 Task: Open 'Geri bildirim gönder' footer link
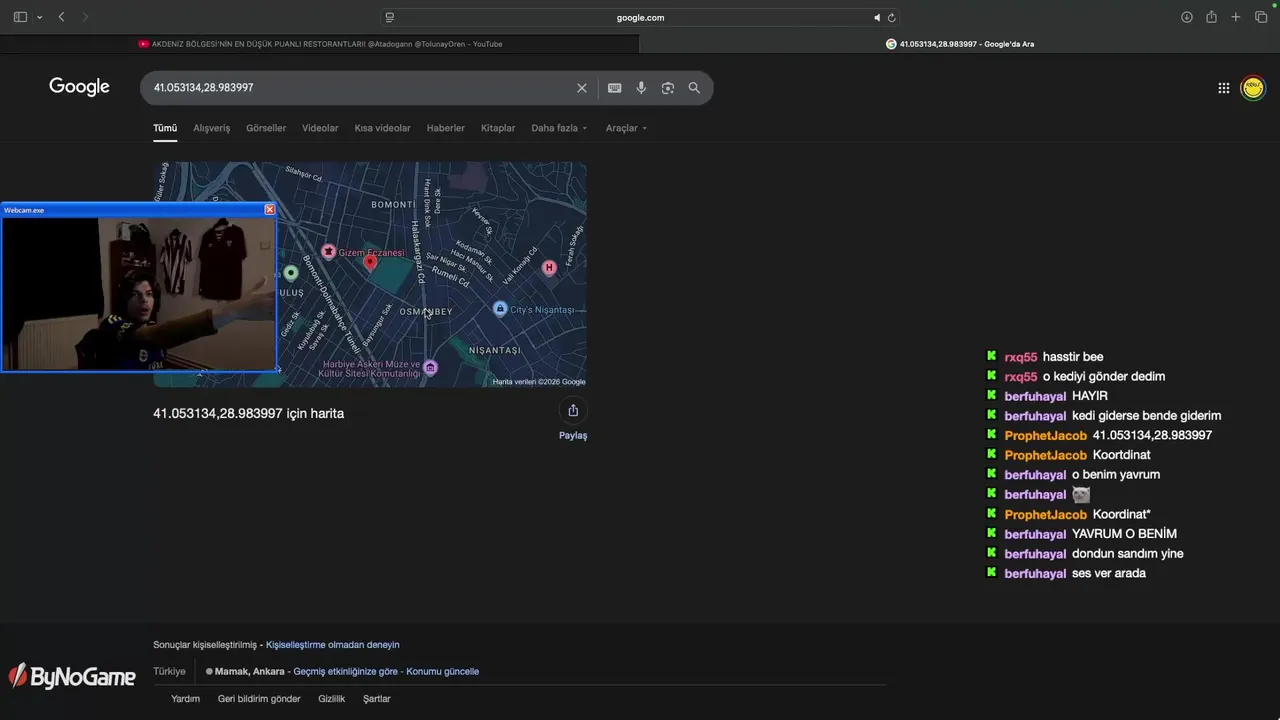tap(259, 699)
